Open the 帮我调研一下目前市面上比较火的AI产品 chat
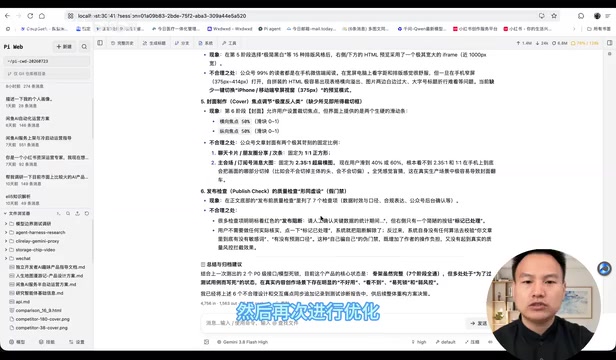 pos(47,180)
